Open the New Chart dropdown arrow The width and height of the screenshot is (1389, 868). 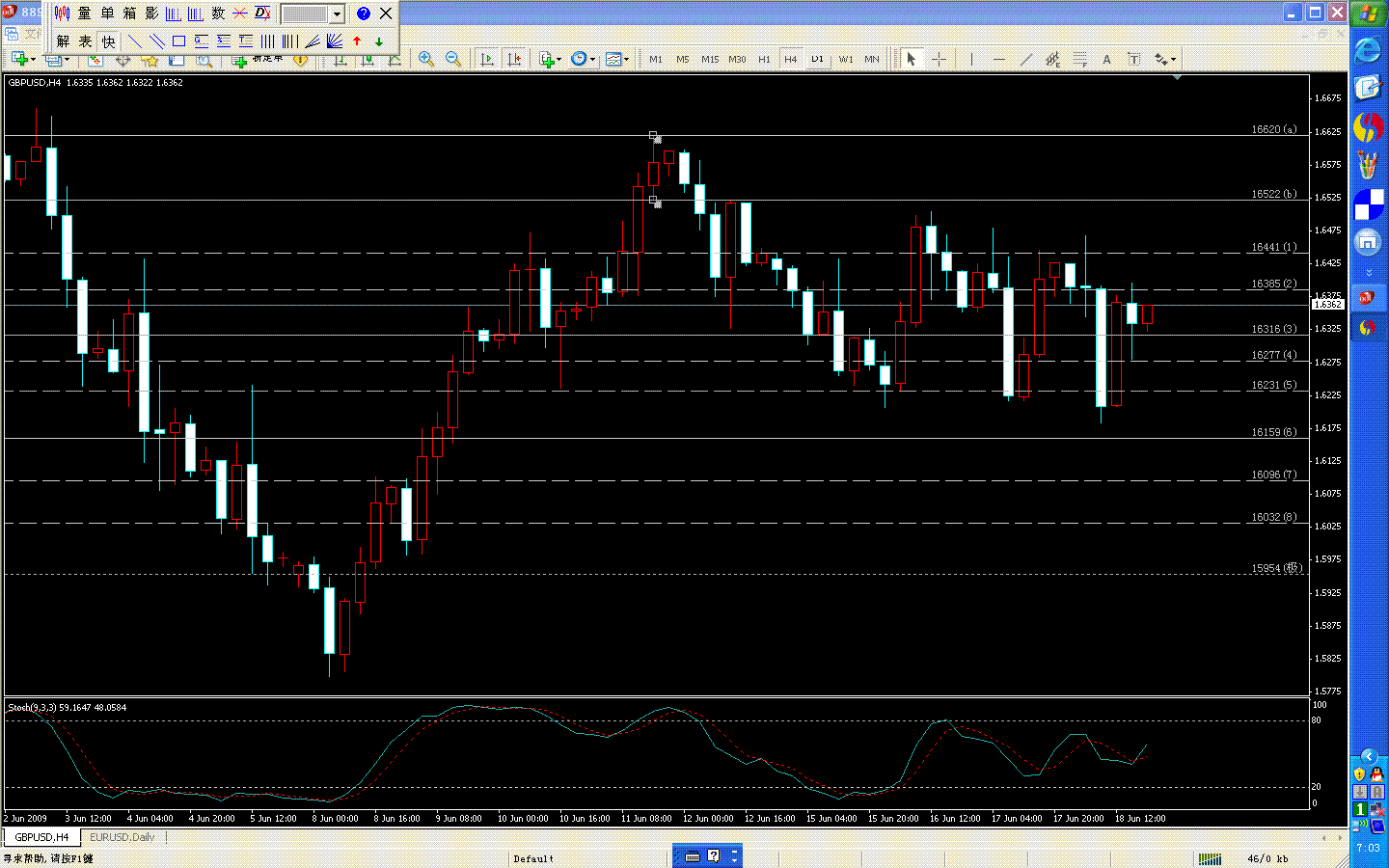point(34,59)
